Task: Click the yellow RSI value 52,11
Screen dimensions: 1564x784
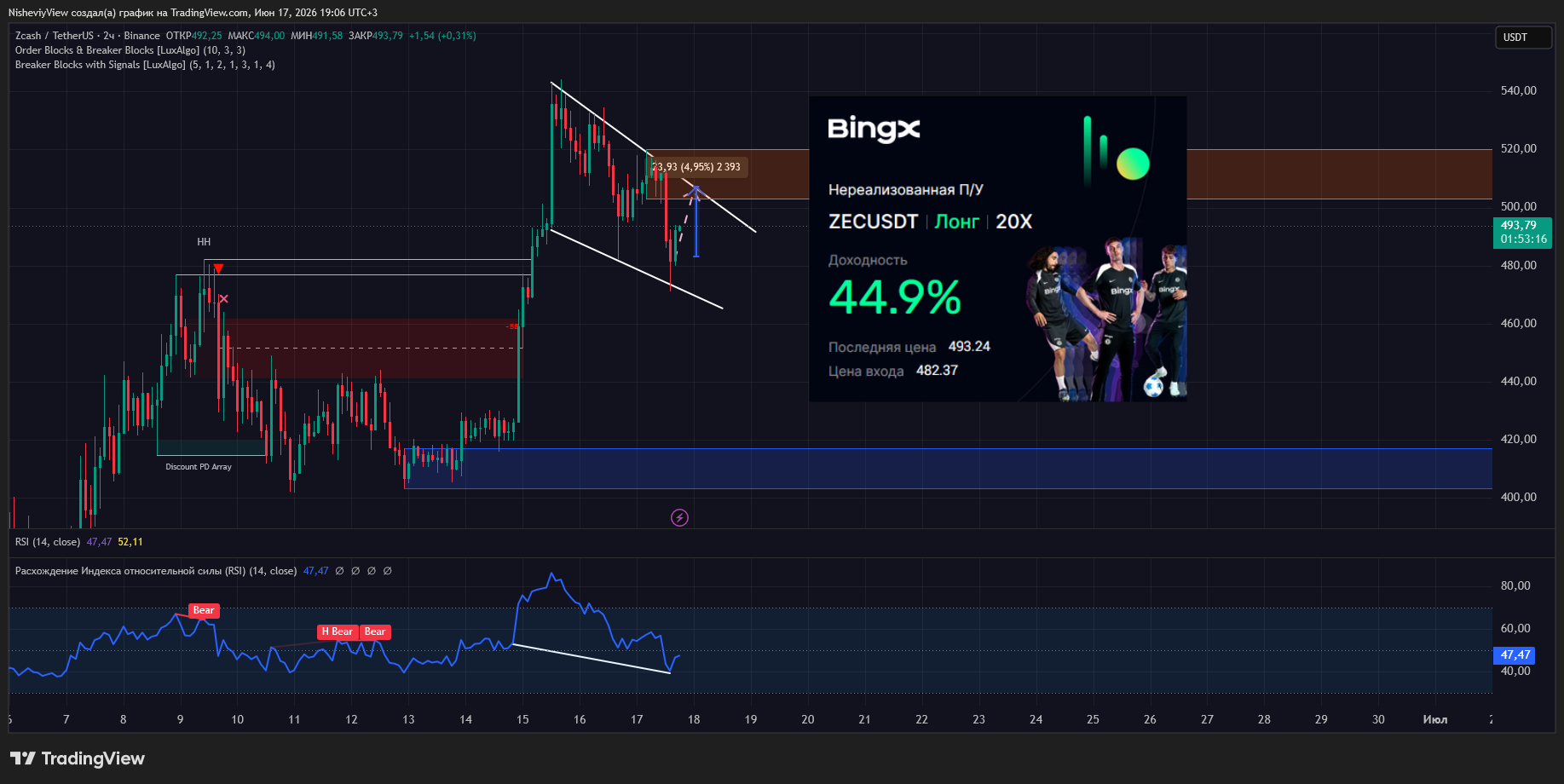Action: tap(130, 542)
